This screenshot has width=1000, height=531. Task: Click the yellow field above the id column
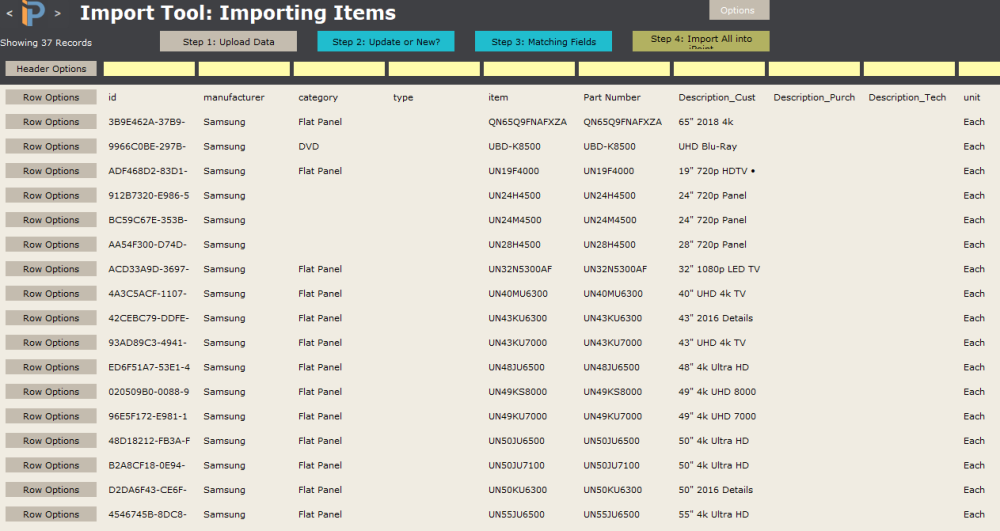point(149,69)
